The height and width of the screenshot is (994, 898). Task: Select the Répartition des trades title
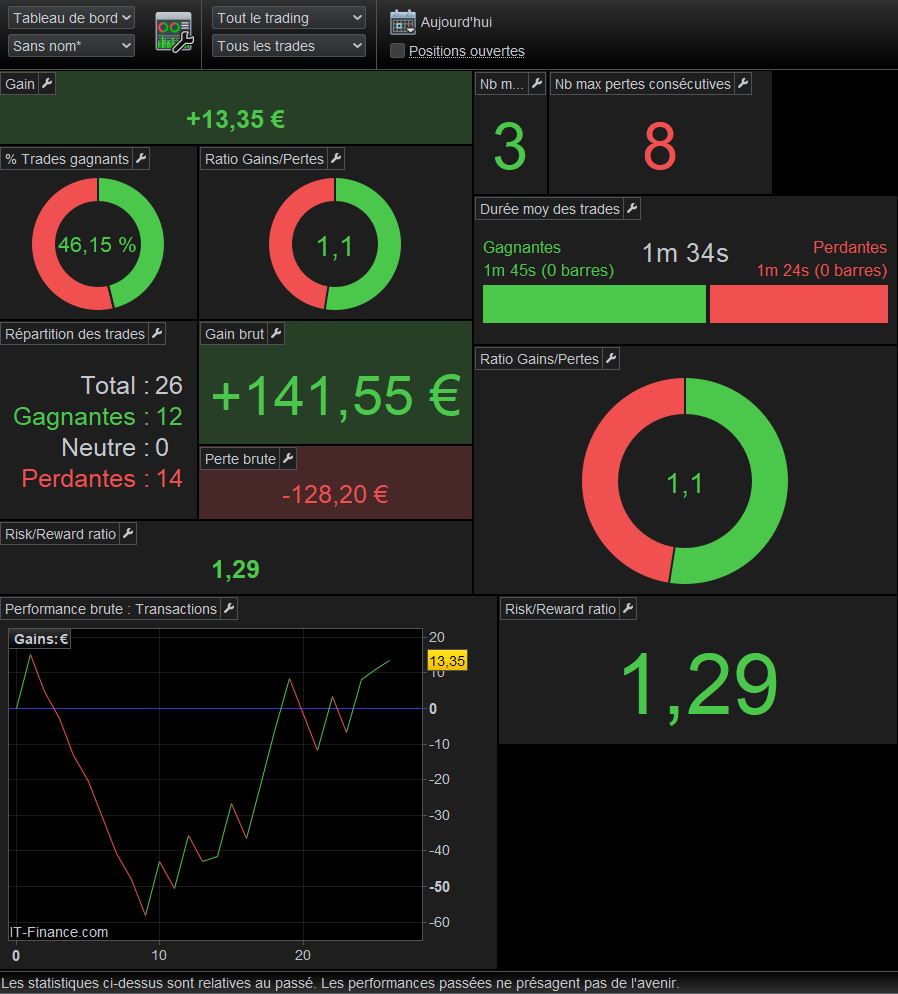(x=75, y=334)
